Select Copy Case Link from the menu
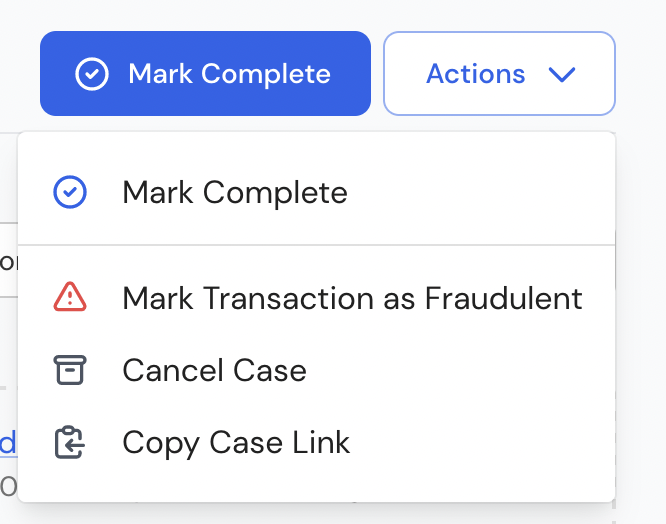The height and width of the screenshot is (524, 666). click(x=316, y=442)
